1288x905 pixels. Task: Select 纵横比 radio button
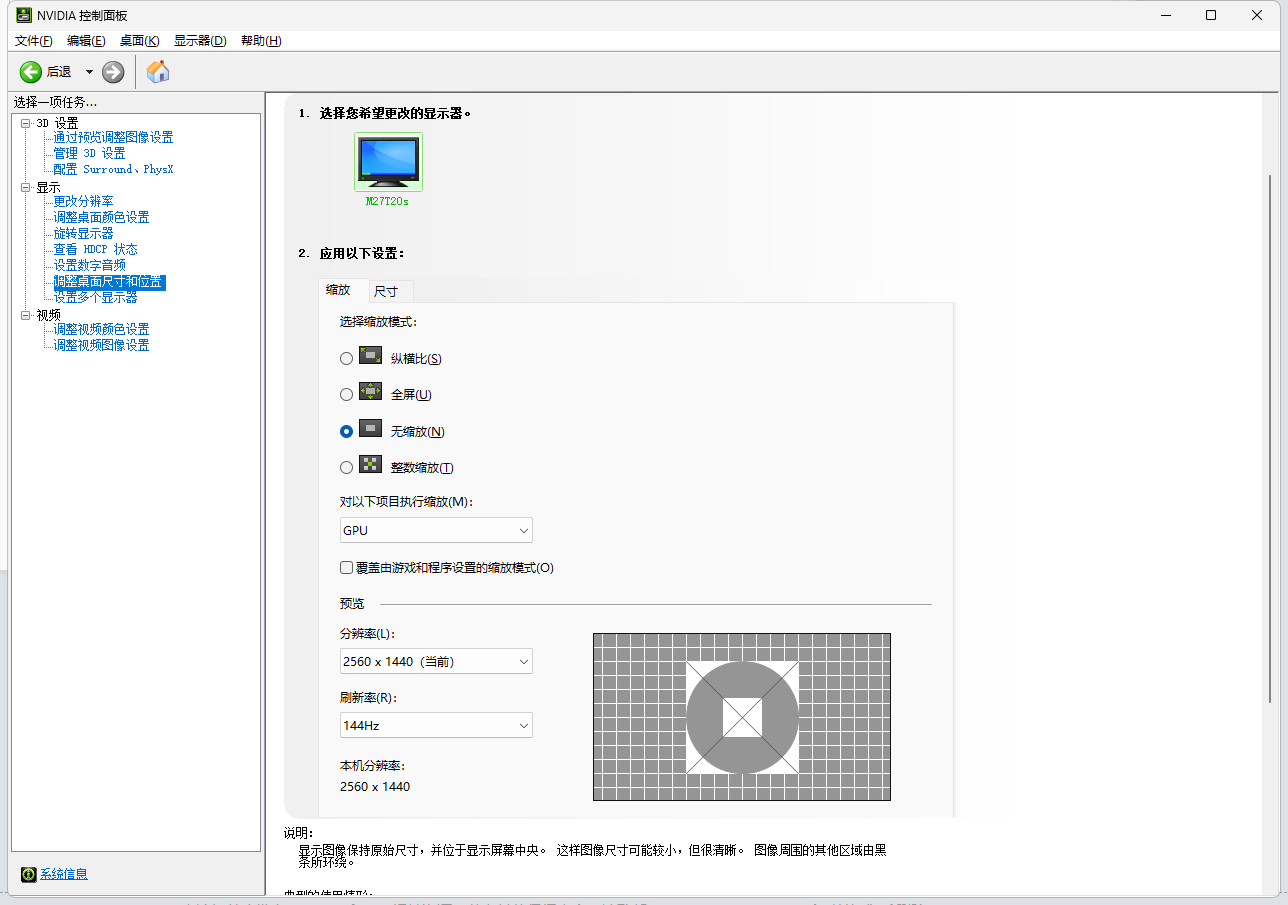(347, 358)
